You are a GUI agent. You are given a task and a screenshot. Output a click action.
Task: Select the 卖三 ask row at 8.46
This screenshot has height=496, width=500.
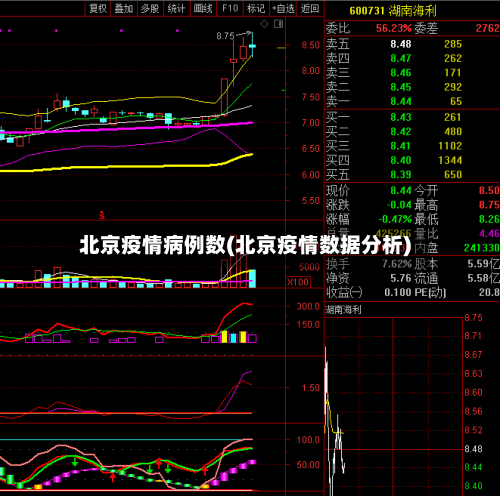pyautogui.click(x=412, y=73)
